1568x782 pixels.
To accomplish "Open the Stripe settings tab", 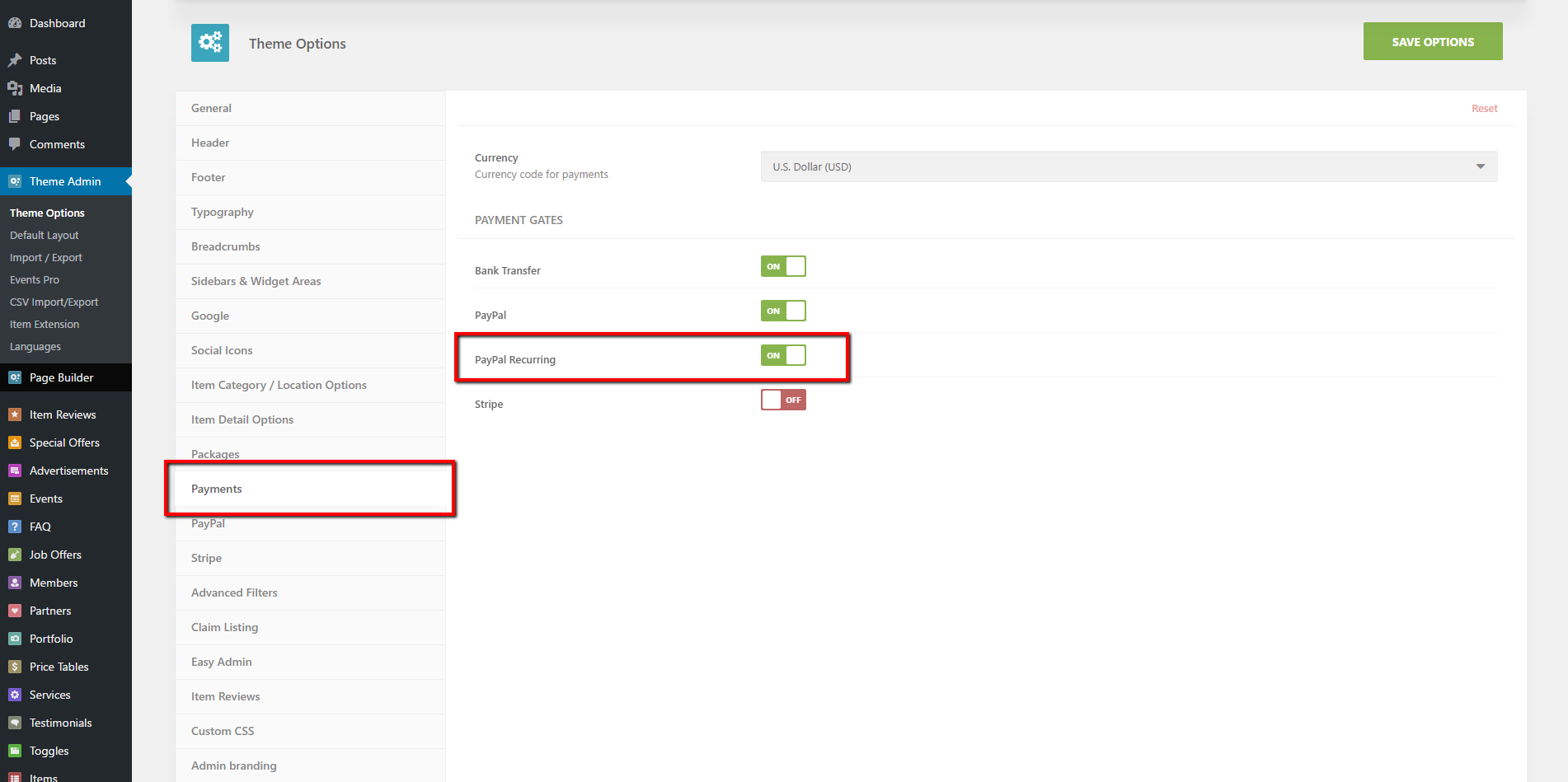I will point(311,558).
